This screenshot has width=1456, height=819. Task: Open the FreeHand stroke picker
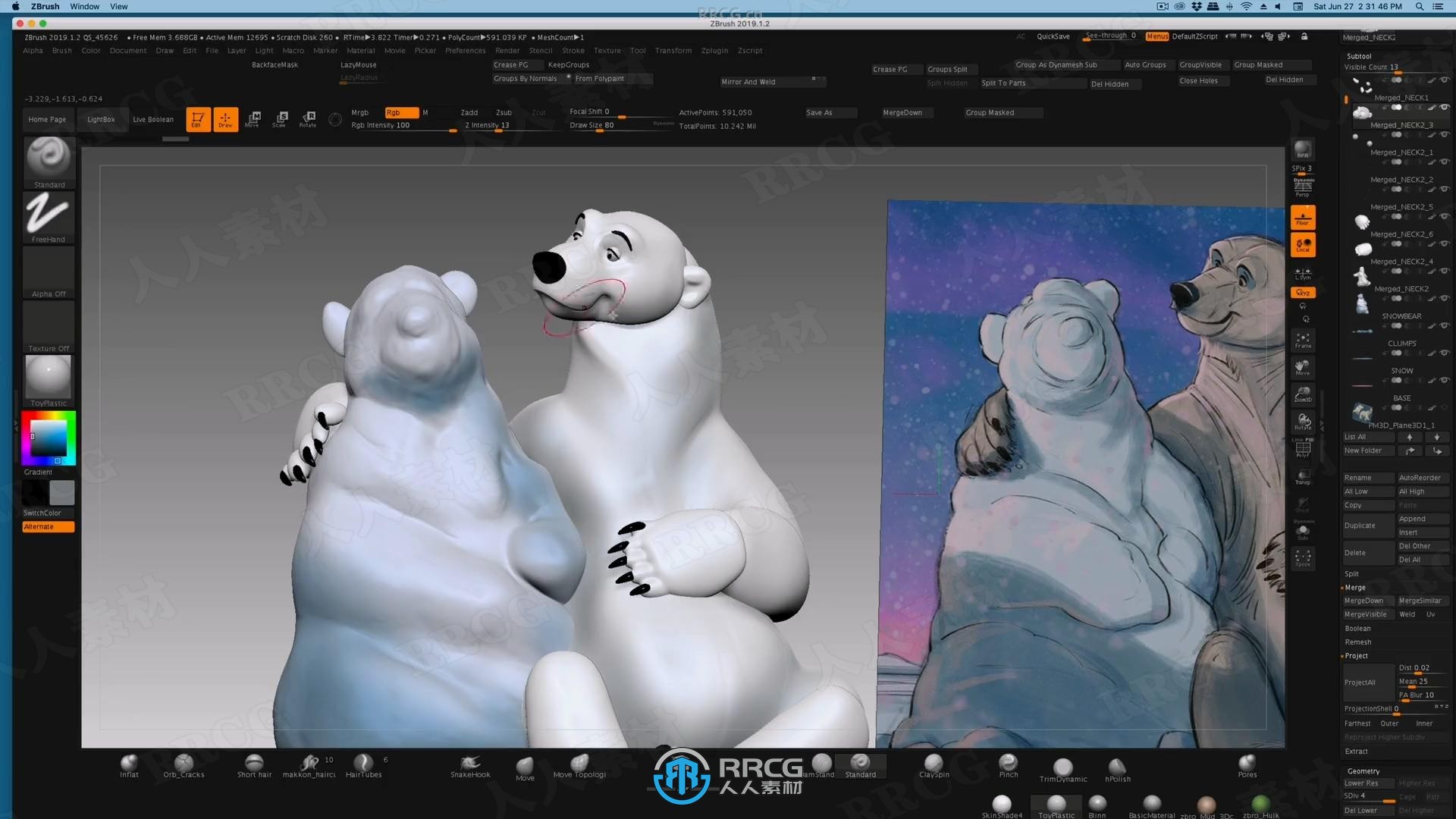click(x=49, y=217)
